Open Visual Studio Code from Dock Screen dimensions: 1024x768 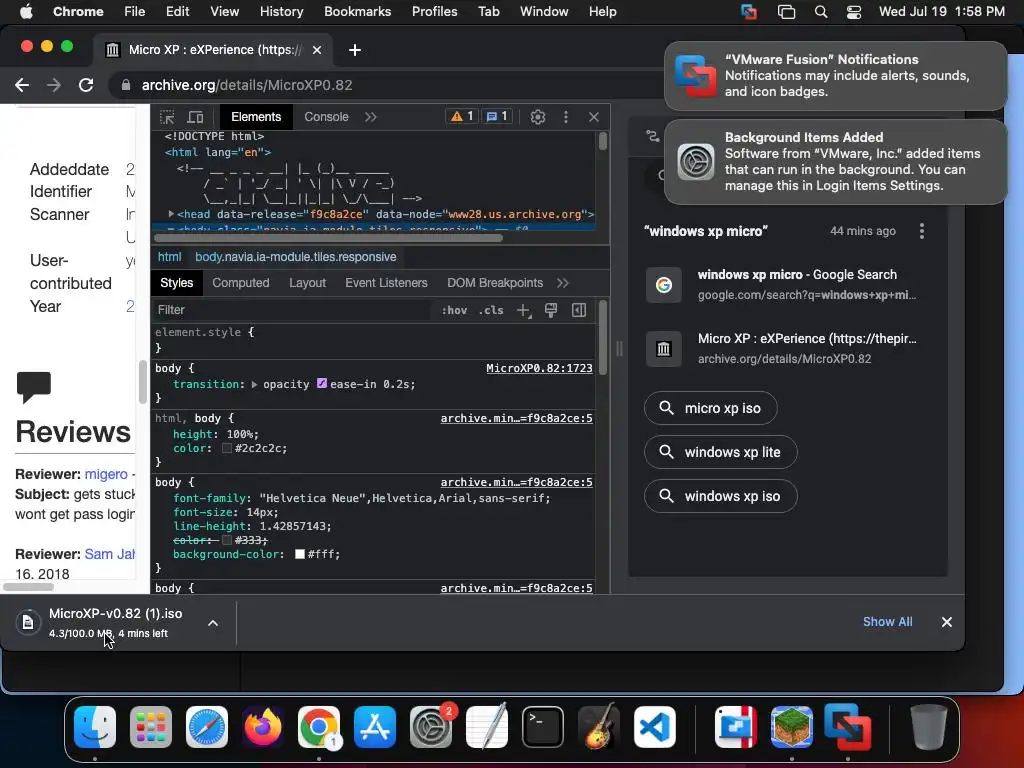tap(654, 727)
